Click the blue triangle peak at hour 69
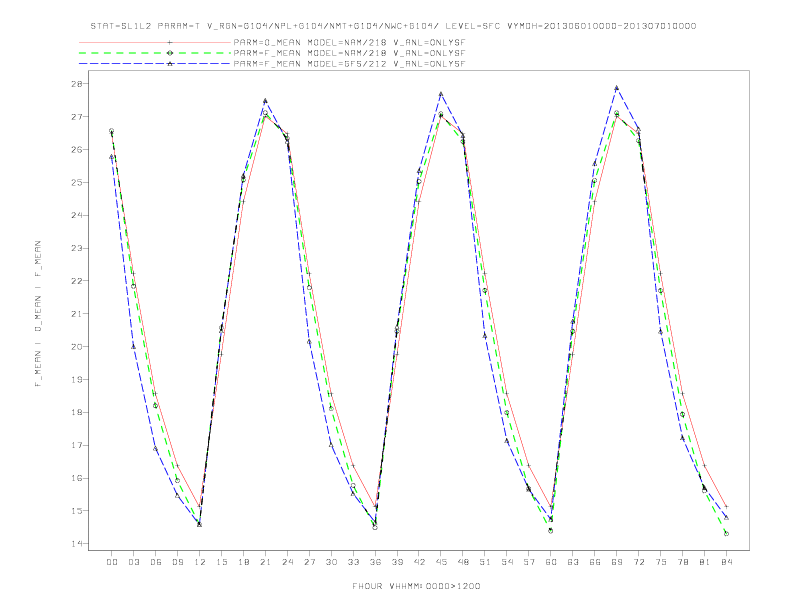This screenshot has width=792, height=612. click(617, 88)
